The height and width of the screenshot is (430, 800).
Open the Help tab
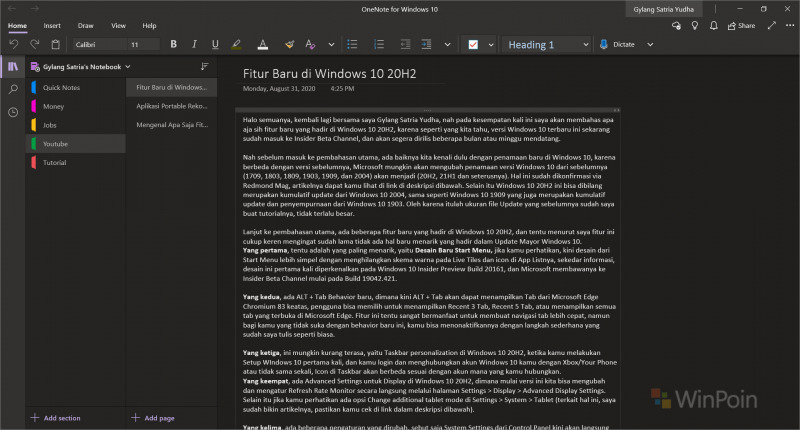point(149,26)
